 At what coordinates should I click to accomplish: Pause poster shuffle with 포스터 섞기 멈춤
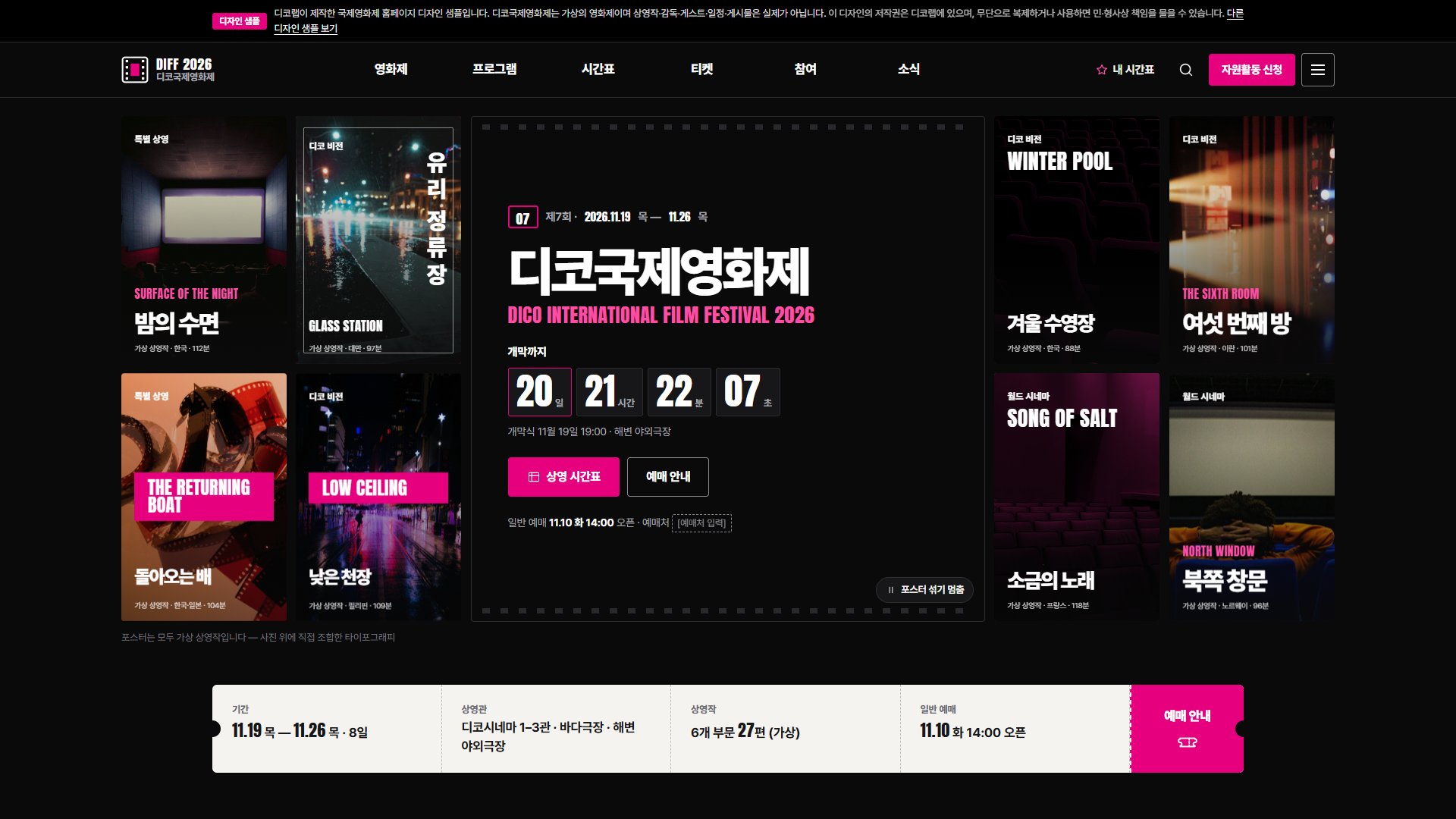[x=924, y=590]
